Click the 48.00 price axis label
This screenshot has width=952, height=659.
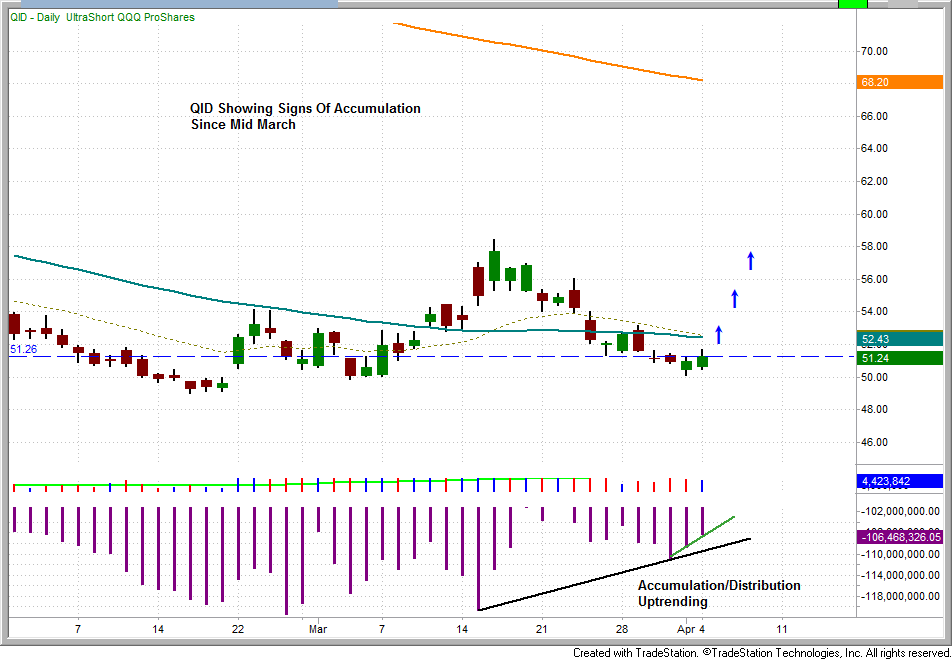coord(874,409)
